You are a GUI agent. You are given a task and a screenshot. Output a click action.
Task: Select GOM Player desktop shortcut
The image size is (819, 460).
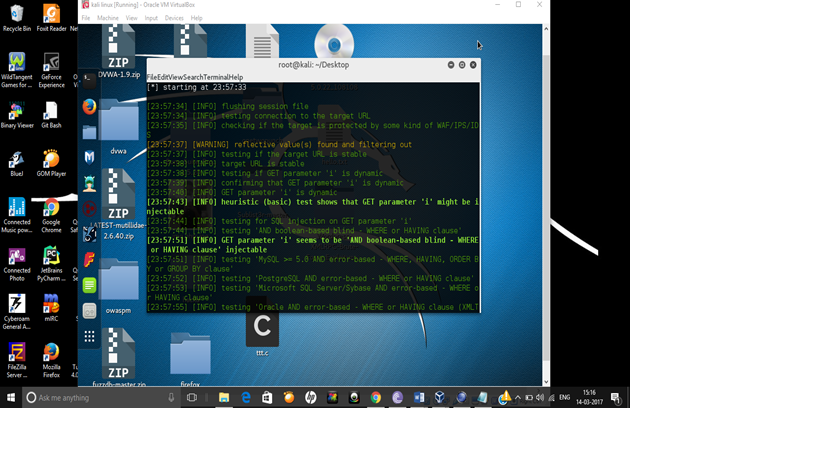[51, 163]
